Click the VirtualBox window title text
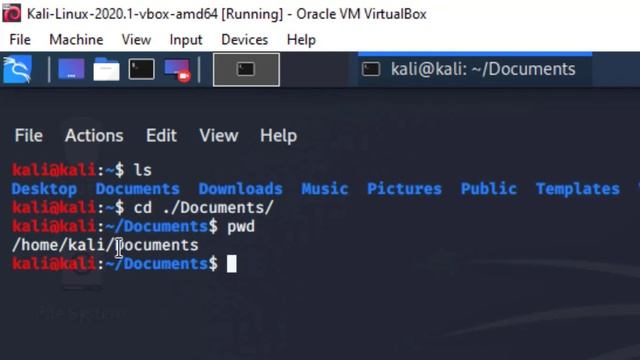The image size is (640, 360). [x=227, y=14]
